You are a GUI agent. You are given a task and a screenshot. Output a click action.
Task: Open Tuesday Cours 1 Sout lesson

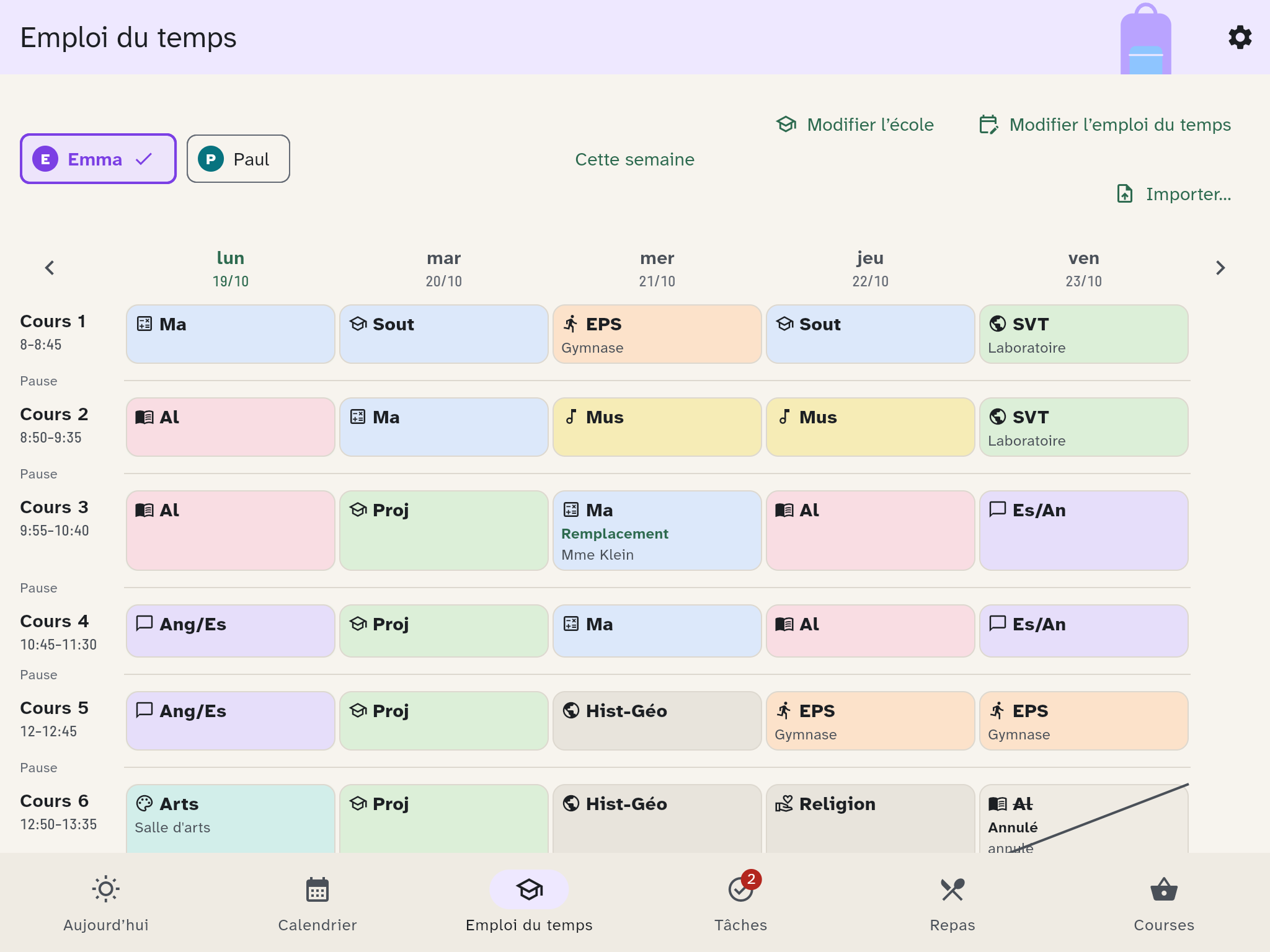(x=444, y=334)
